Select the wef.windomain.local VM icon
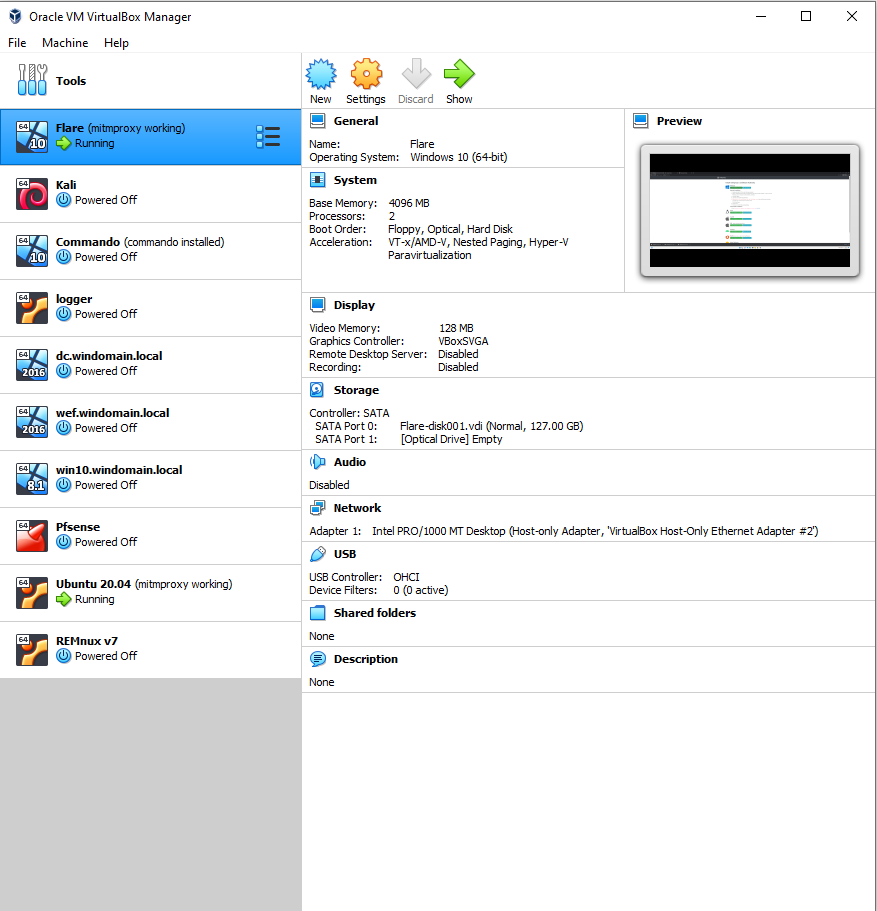877x911 pixels. coord(32,421)
